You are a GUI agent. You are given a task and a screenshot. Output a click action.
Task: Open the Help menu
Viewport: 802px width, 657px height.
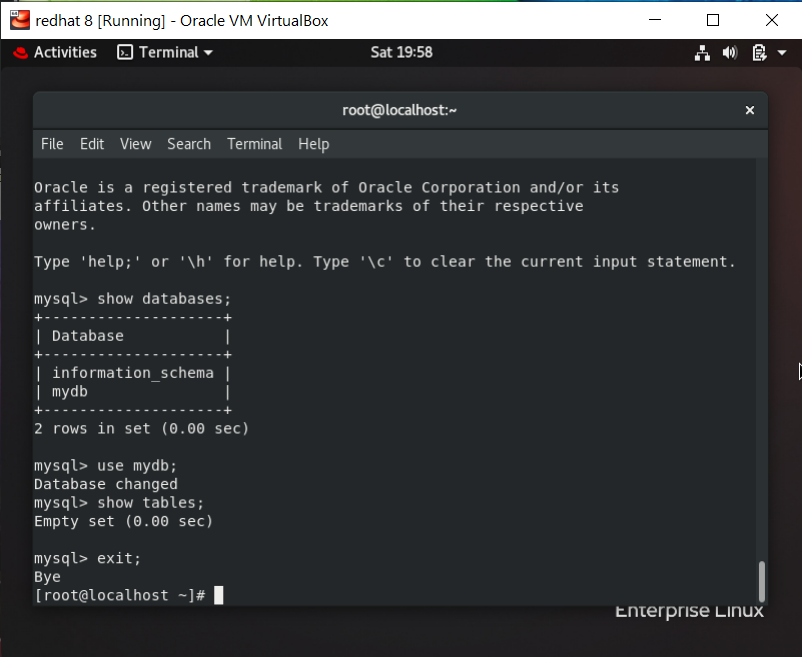tap(314, 145)
